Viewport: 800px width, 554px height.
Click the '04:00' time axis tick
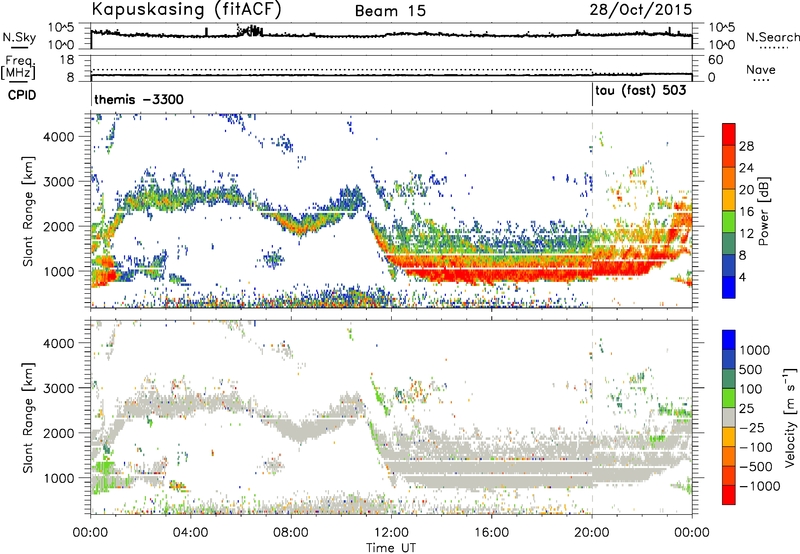(191, 533)
